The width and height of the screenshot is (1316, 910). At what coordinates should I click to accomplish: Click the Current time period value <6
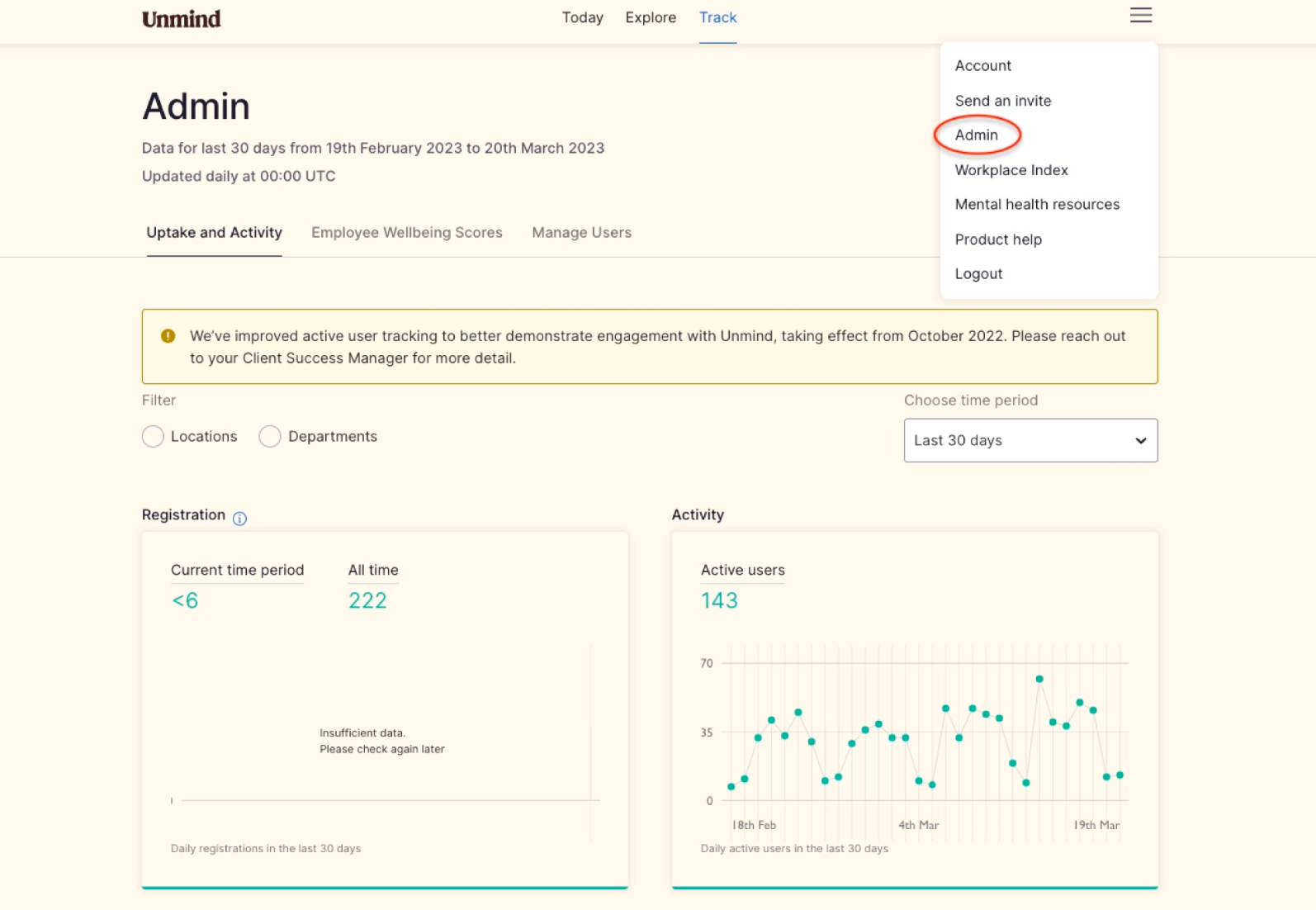184,600
